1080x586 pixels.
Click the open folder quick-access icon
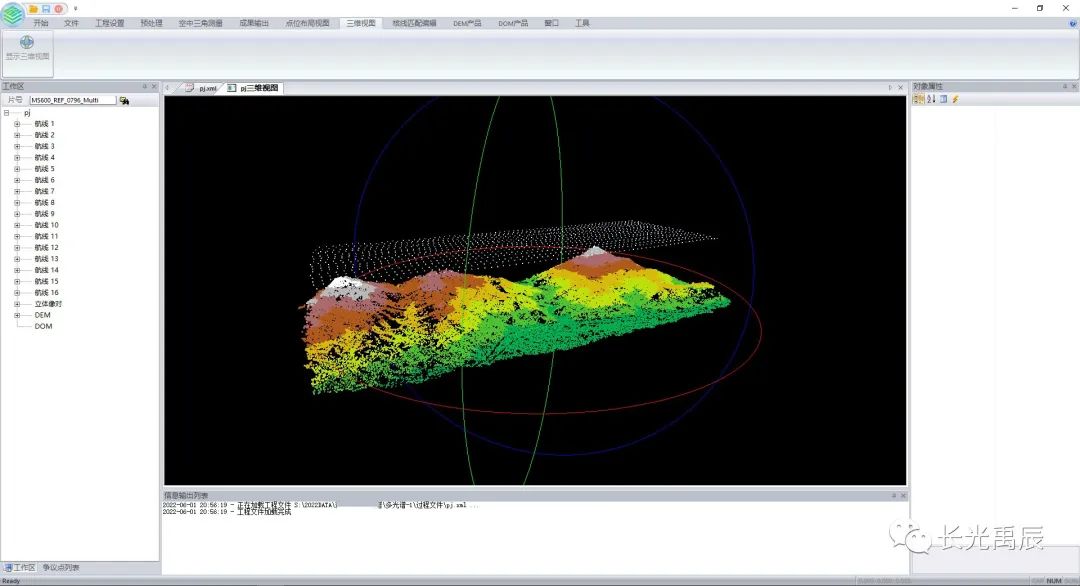point(35,8)
